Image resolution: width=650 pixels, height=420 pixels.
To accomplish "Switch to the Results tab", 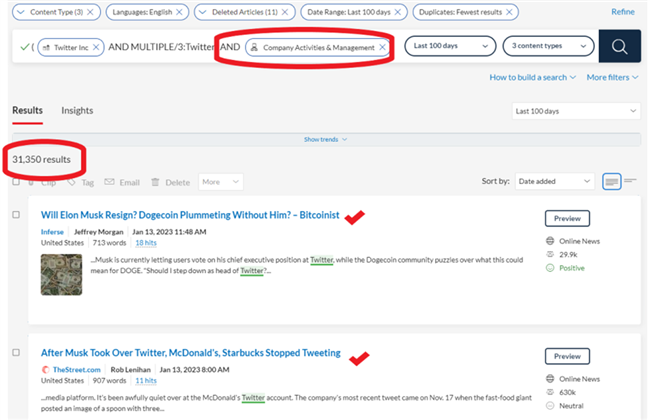I will click(x=27, y=111).
